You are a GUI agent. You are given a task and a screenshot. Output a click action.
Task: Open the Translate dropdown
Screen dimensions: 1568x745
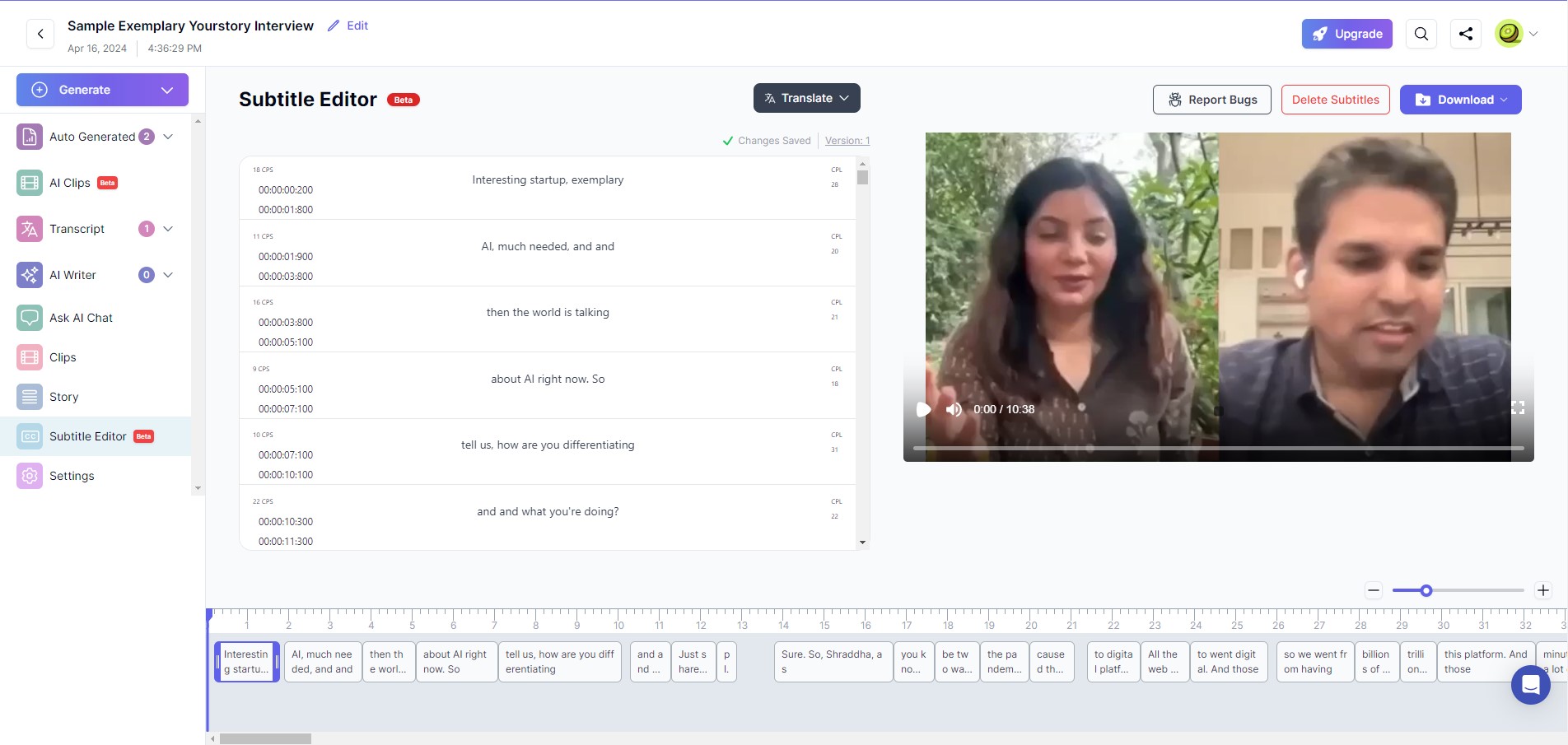[x=807, y=98]
